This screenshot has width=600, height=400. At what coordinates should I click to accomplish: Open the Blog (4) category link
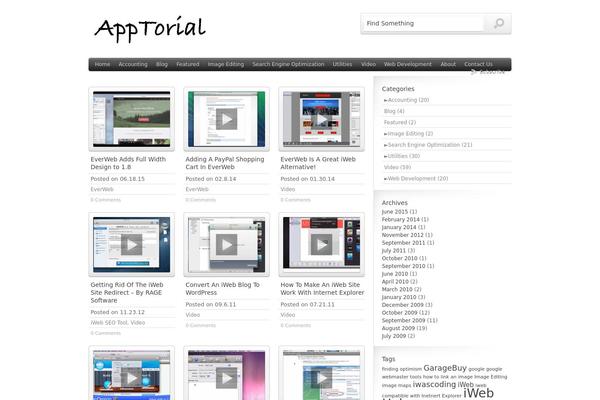(394, 111)
